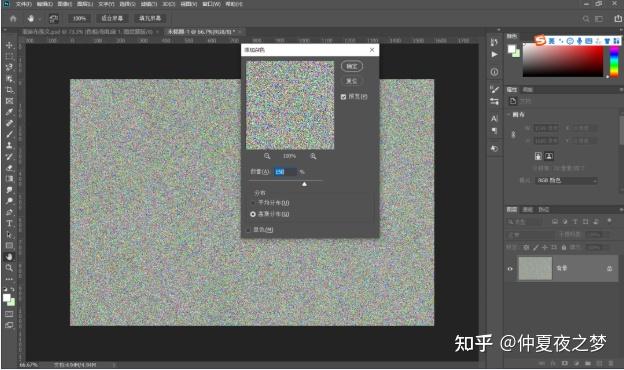The width and height of the screenshot is (624, 370).
Task: Open the Brush settings panel icon
Action: (494, 90)
